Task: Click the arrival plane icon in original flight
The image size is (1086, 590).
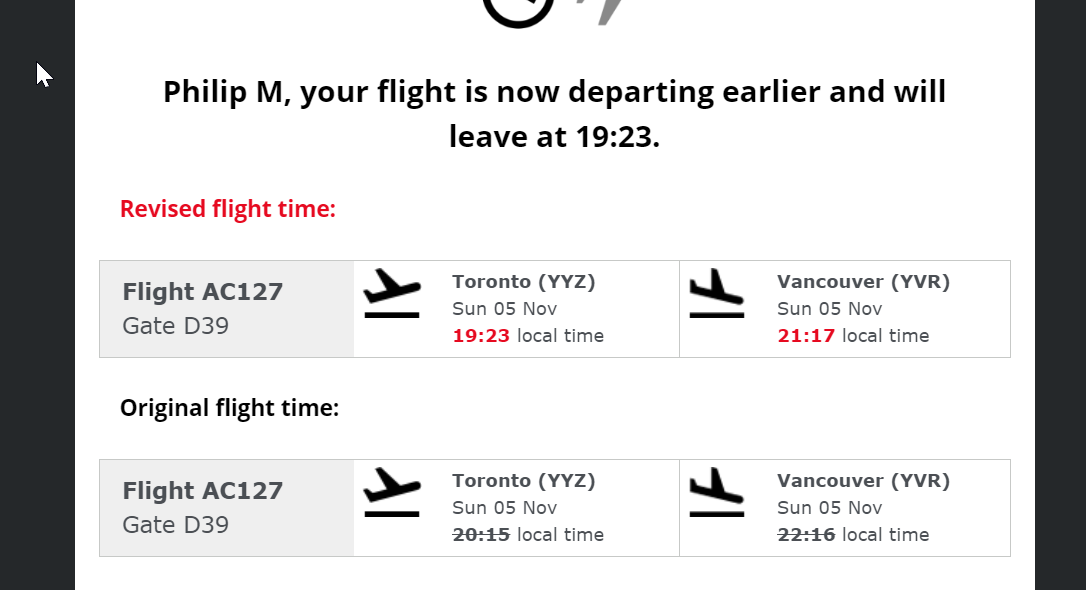Action: click(x=717, y=492)
